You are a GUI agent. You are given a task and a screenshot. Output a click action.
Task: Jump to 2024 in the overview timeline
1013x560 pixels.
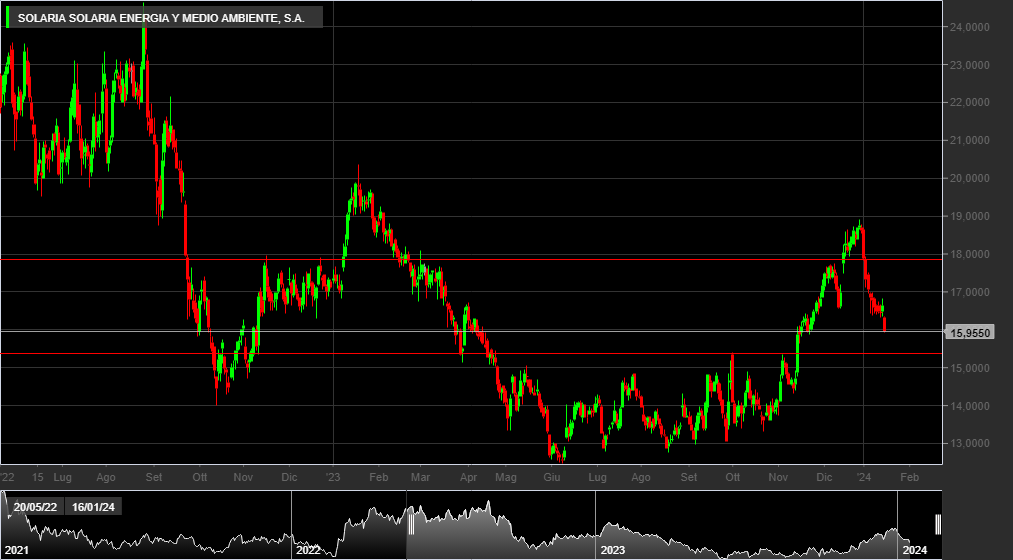point(914,550)
